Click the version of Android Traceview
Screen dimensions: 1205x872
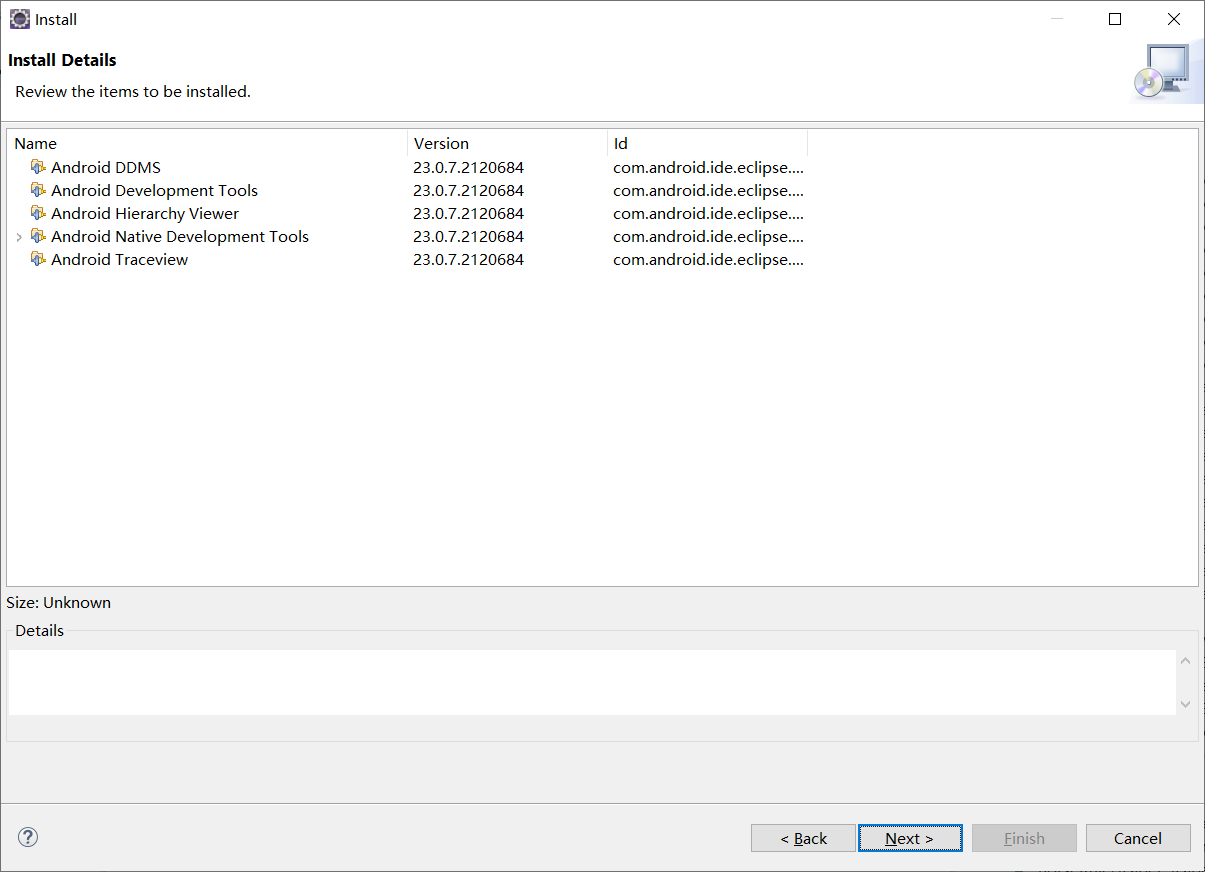point(468,259)
